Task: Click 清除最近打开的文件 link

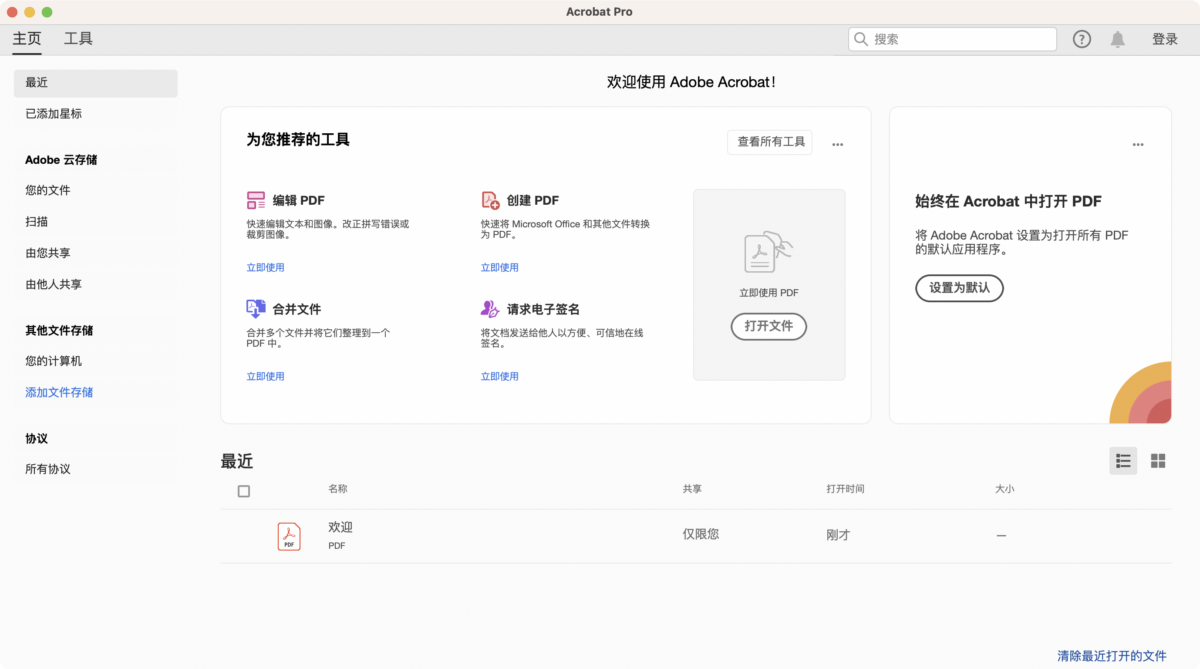Action: pos(1112,656)
